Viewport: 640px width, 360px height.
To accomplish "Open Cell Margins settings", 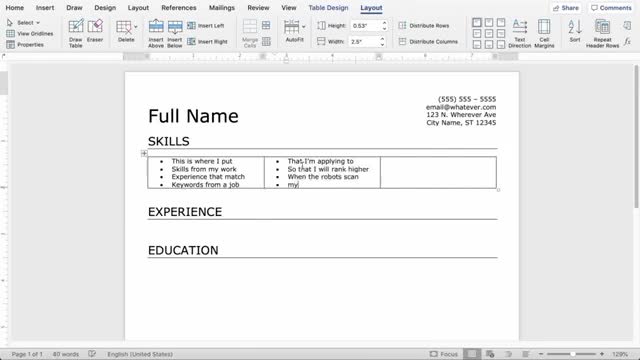I will click(x=544, y=33).
